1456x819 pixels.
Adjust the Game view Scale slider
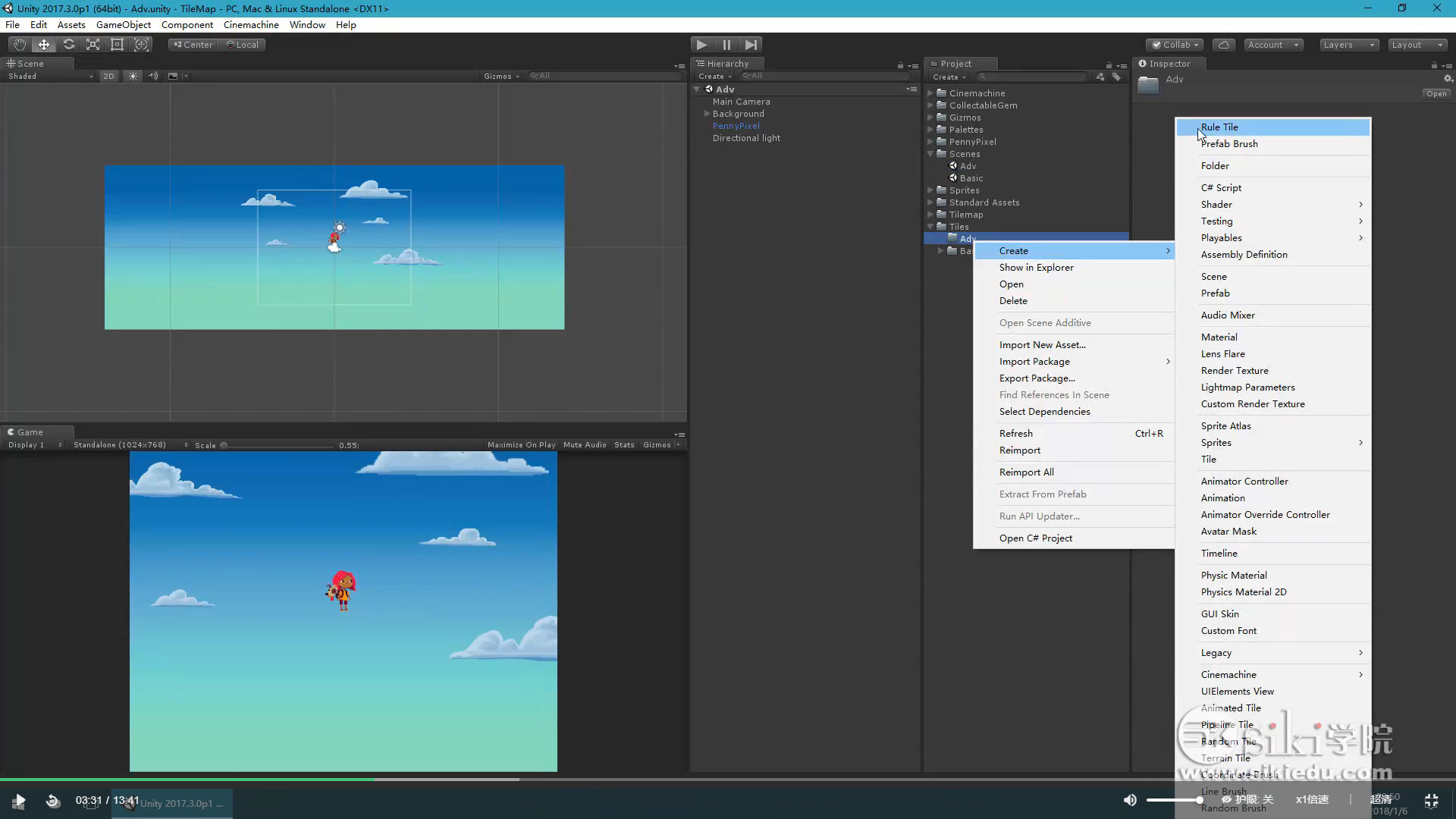(278, 445)
